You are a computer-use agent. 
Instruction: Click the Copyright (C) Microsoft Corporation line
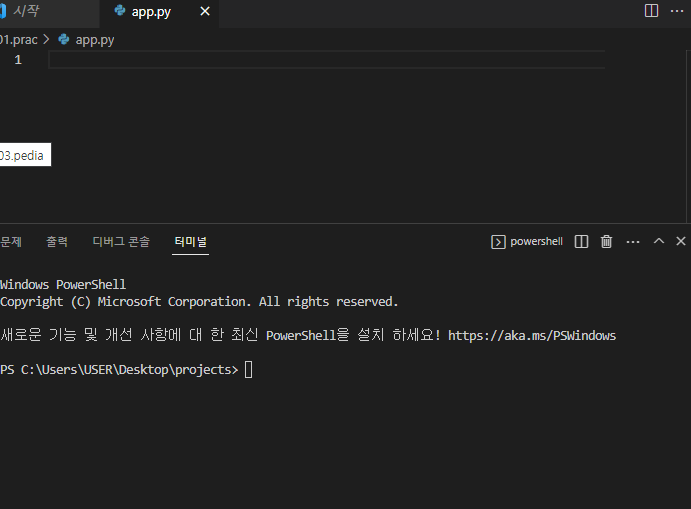[199, 302]
